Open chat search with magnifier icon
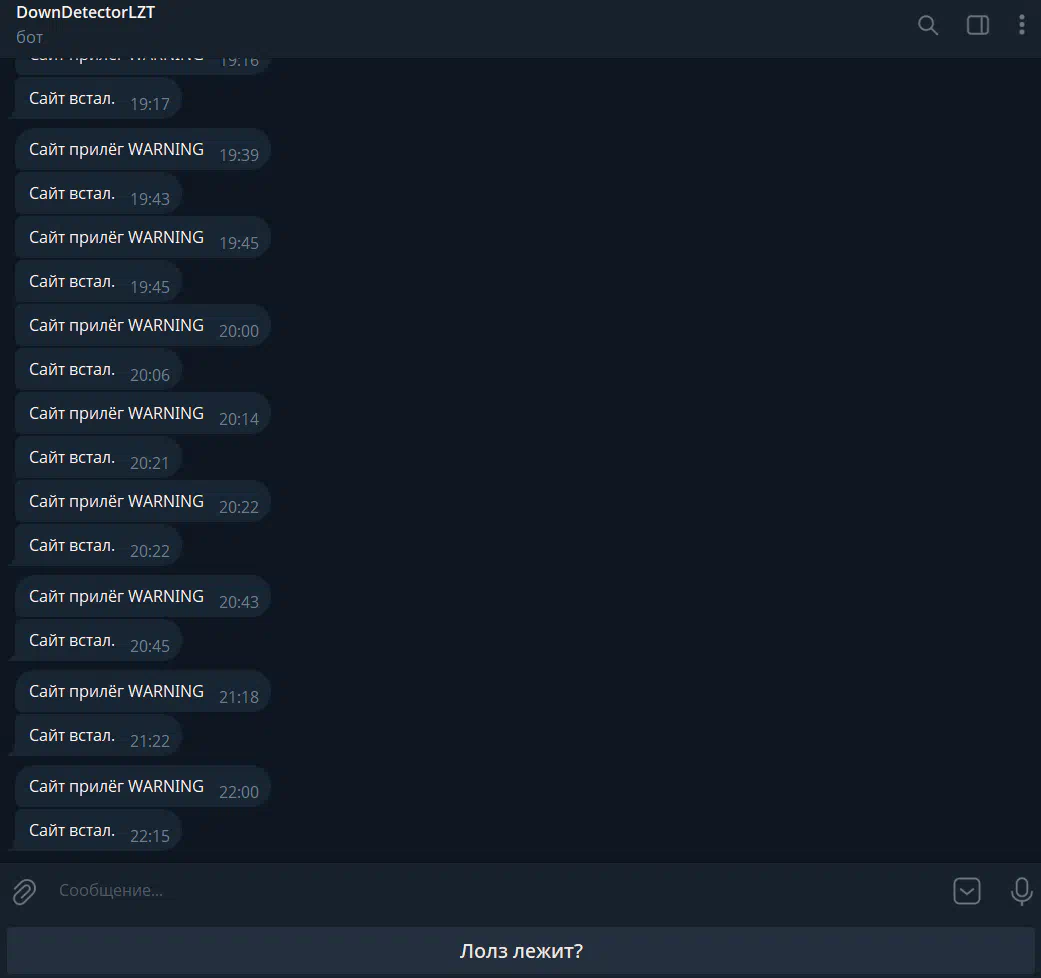Viewport: 1041px width, 978px height. pyautogui.click(x=927, y=26)
